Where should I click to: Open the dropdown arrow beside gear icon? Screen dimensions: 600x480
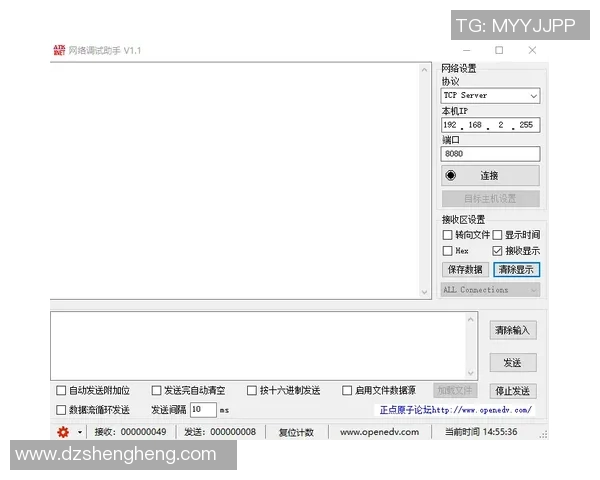click(80, 432)
